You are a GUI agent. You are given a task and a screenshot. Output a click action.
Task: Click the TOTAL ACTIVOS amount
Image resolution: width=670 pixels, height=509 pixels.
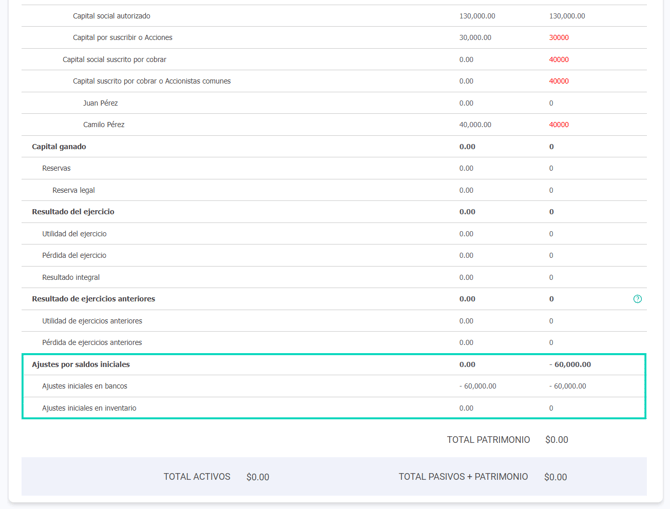point(258,477)
